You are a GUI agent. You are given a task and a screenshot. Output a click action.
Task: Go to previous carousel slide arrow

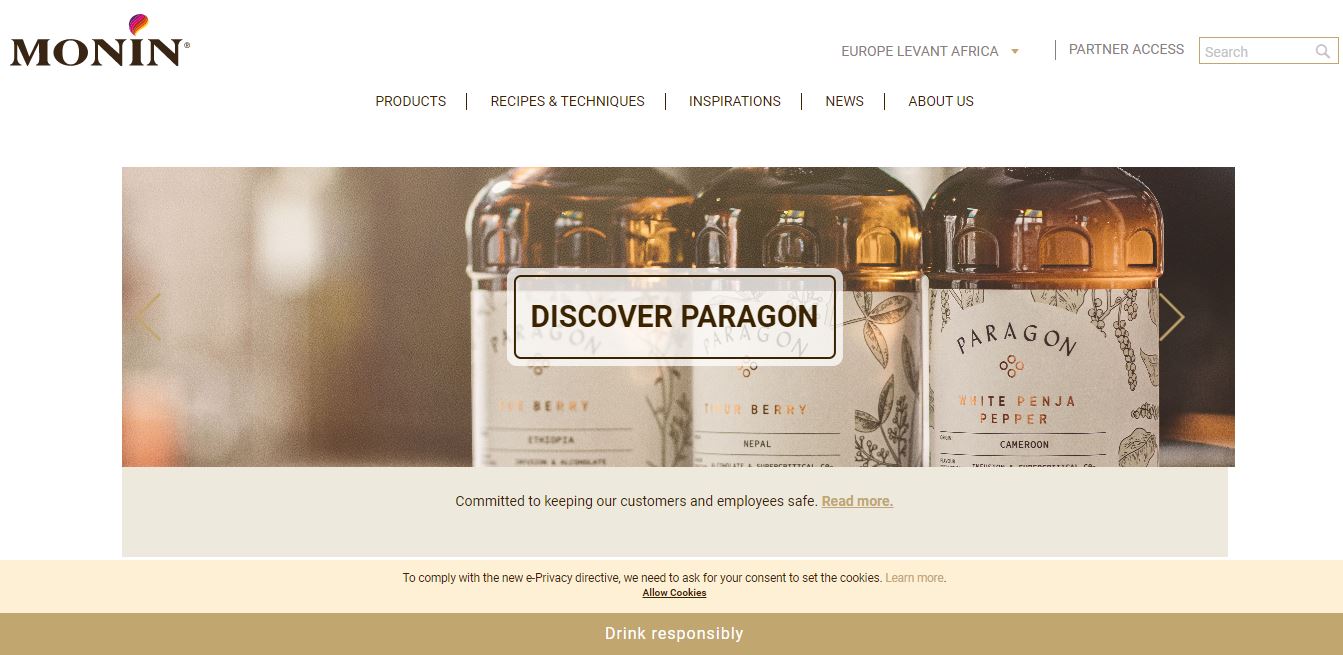tap(148, 317)
